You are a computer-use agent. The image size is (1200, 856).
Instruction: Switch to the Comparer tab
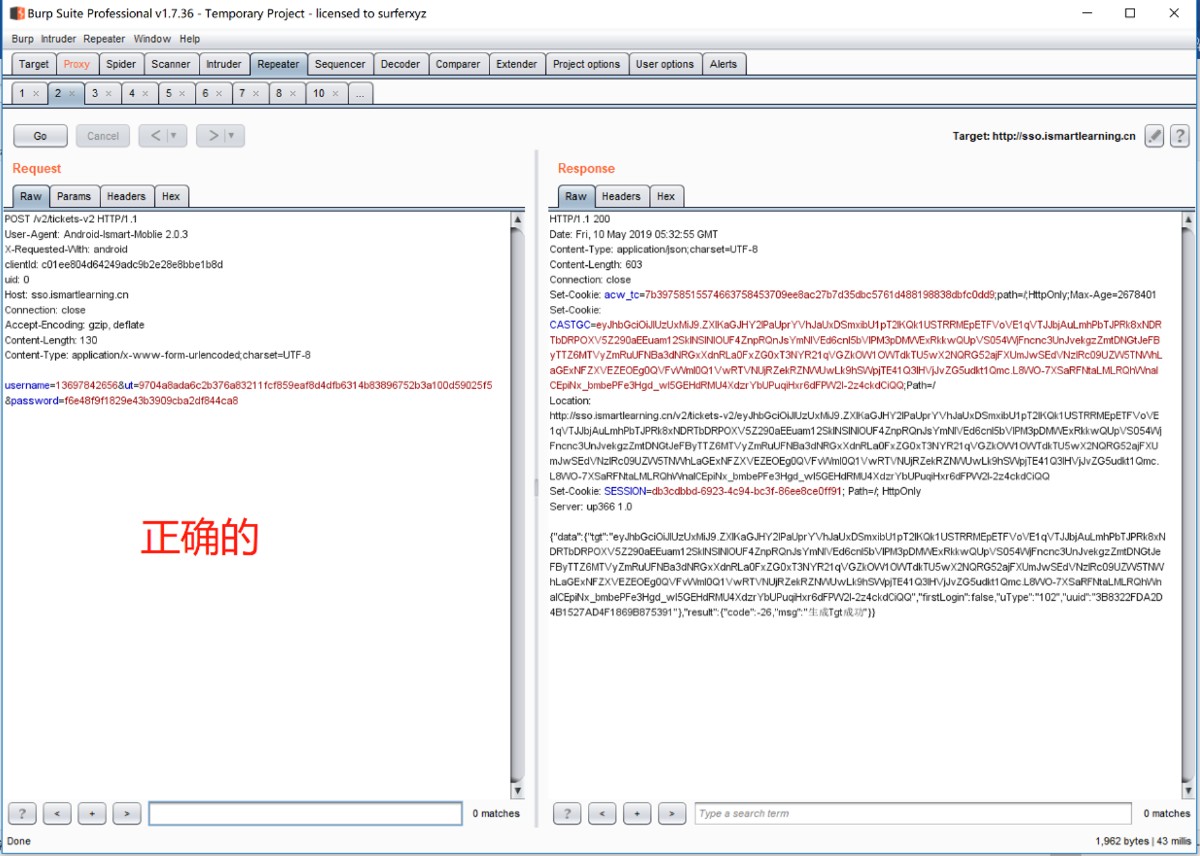(458, 64)
